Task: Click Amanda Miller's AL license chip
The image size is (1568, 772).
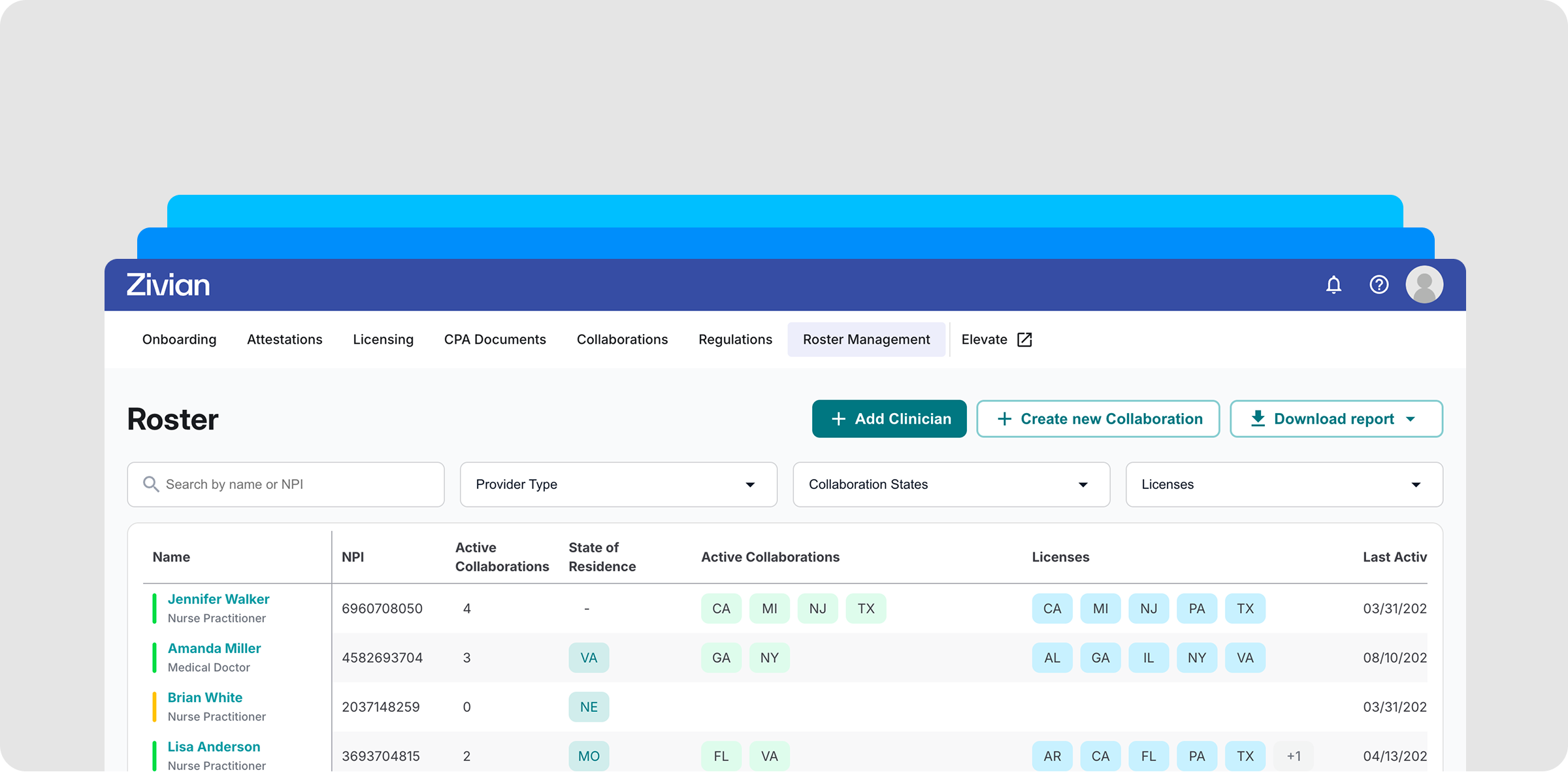Action: [x=1052, y=658]
